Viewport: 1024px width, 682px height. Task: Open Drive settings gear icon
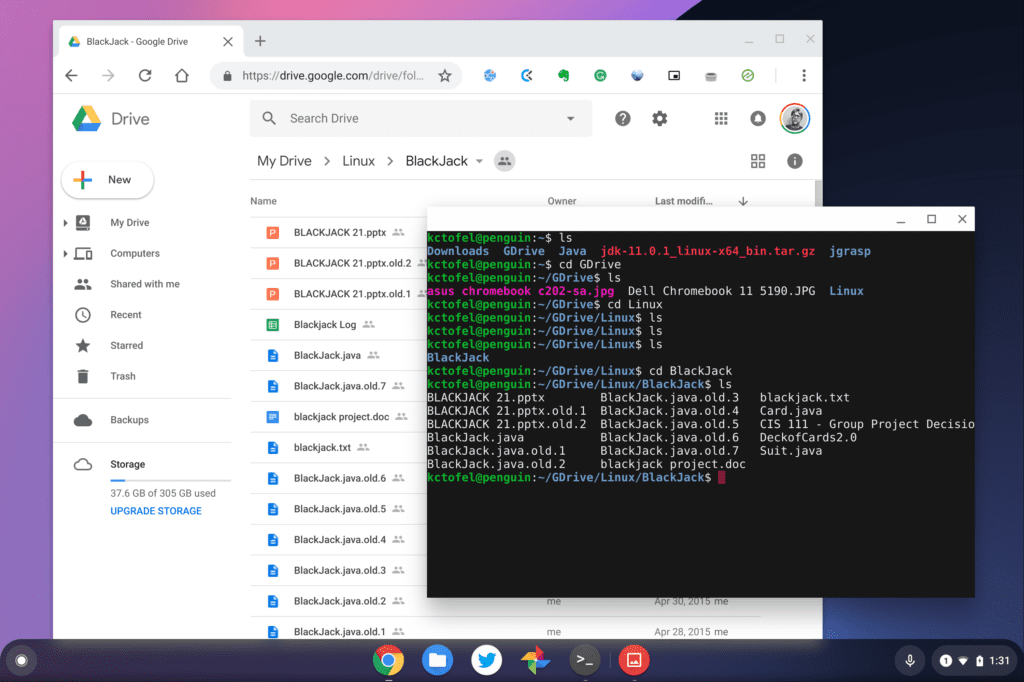tap(660, 118)
